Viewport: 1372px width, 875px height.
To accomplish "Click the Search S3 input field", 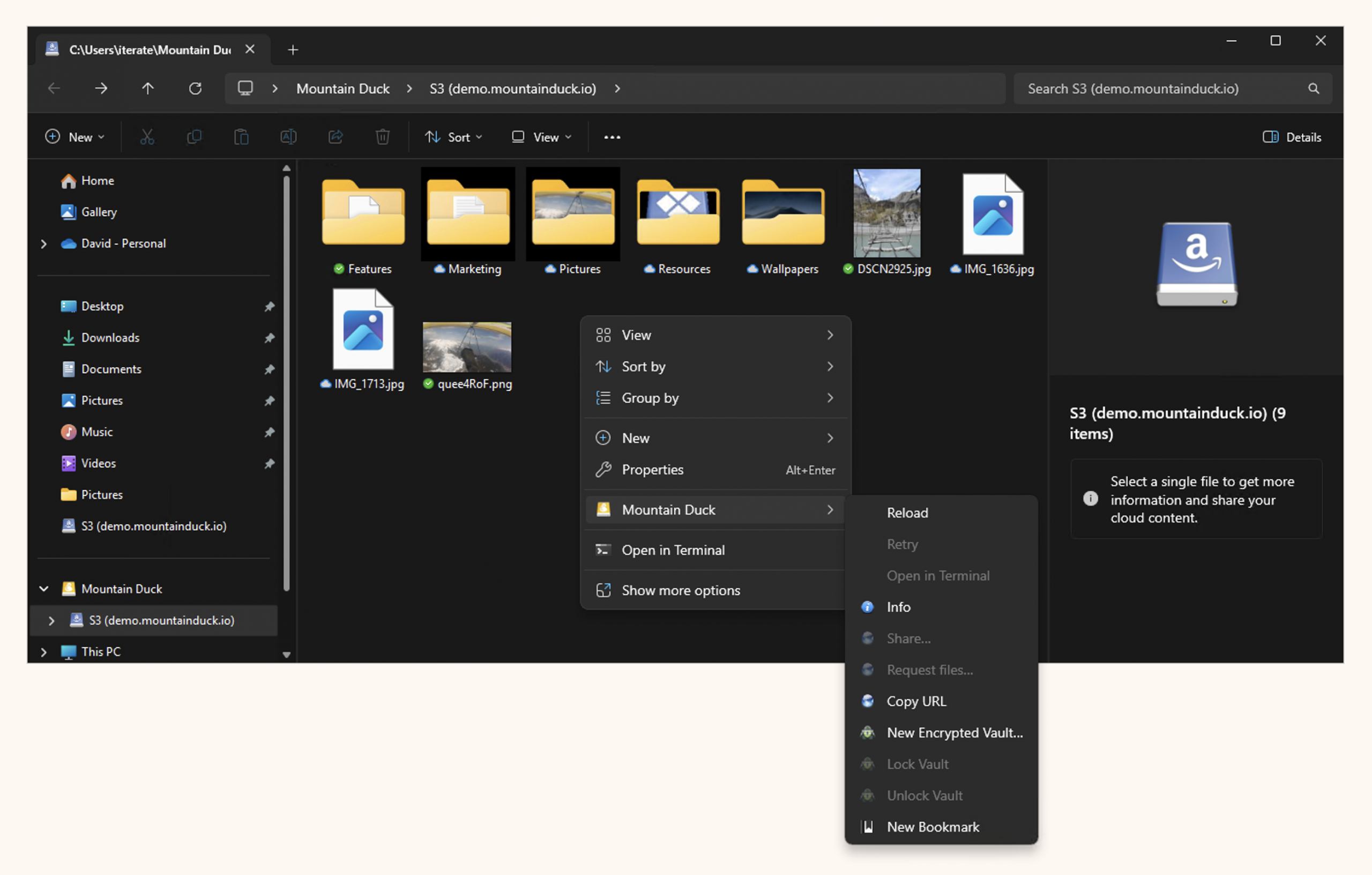I will (1173, 88).
